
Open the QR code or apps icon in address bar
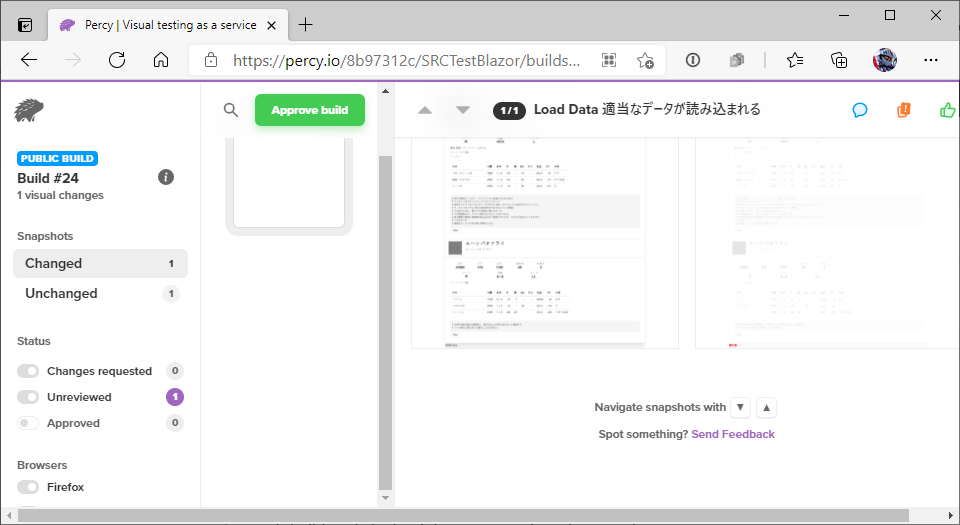pos(609,60)
